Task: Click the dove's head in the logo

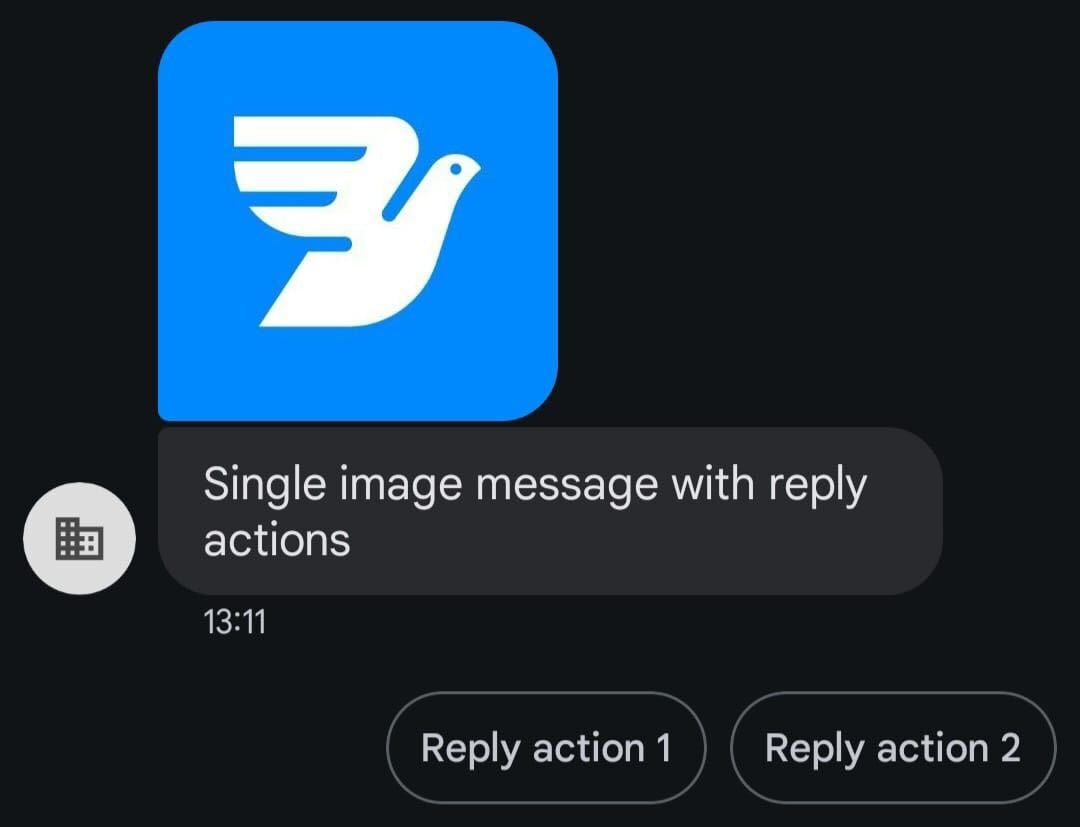Action: 451,172
